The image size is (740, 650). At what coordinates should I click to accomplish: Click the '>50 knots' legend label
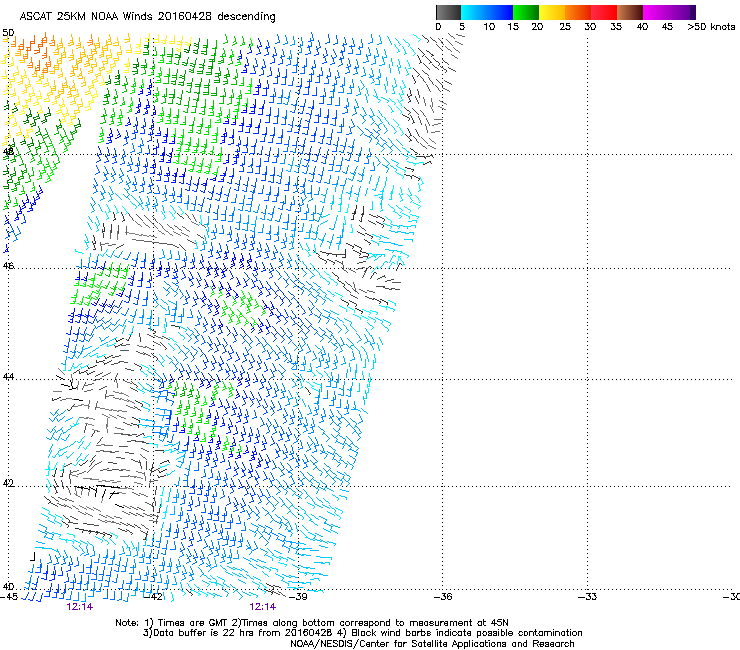click(711, 27)
